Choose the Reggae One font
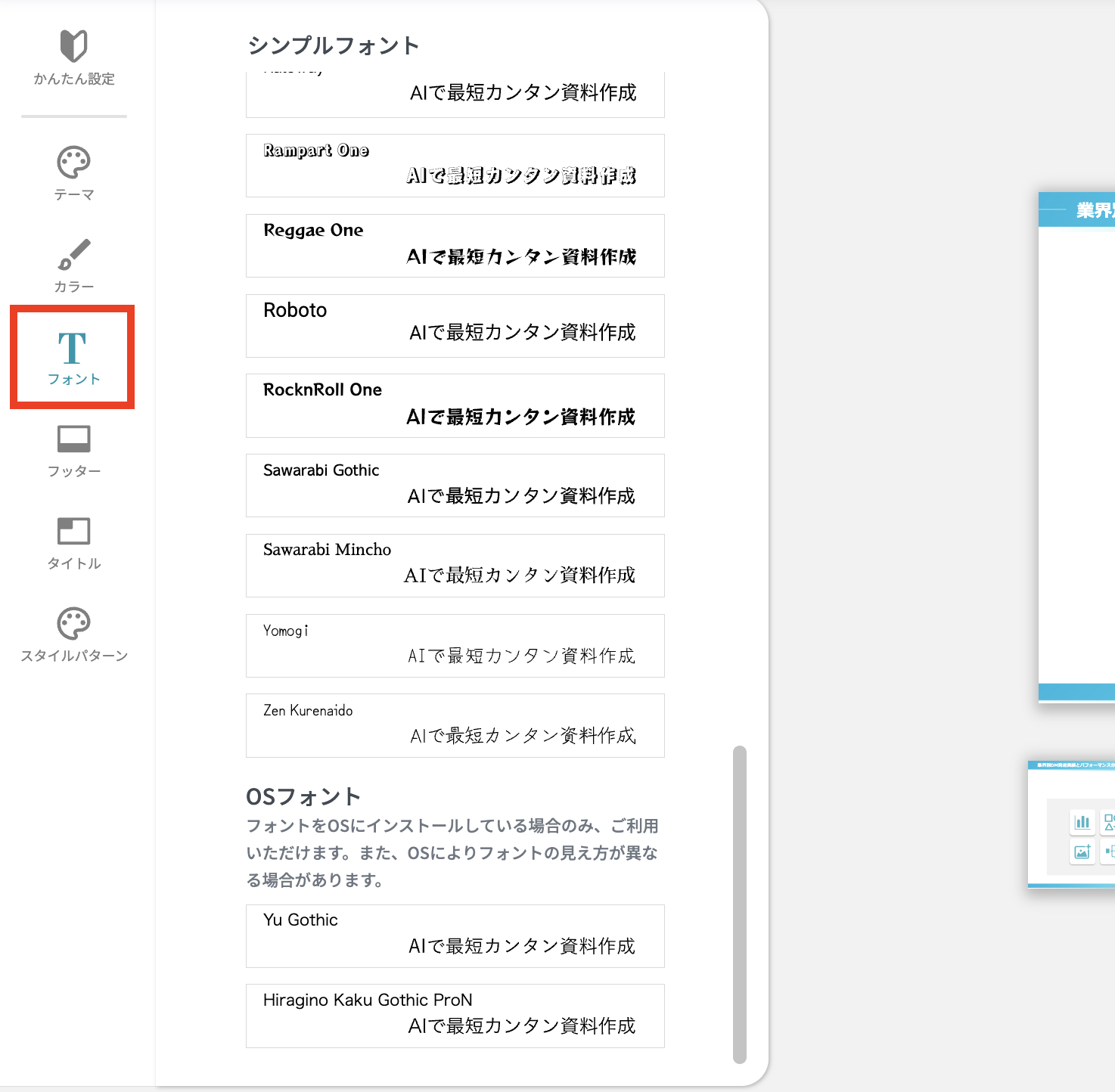This screenshot has width=1115, height=1092. coord(455,246)
